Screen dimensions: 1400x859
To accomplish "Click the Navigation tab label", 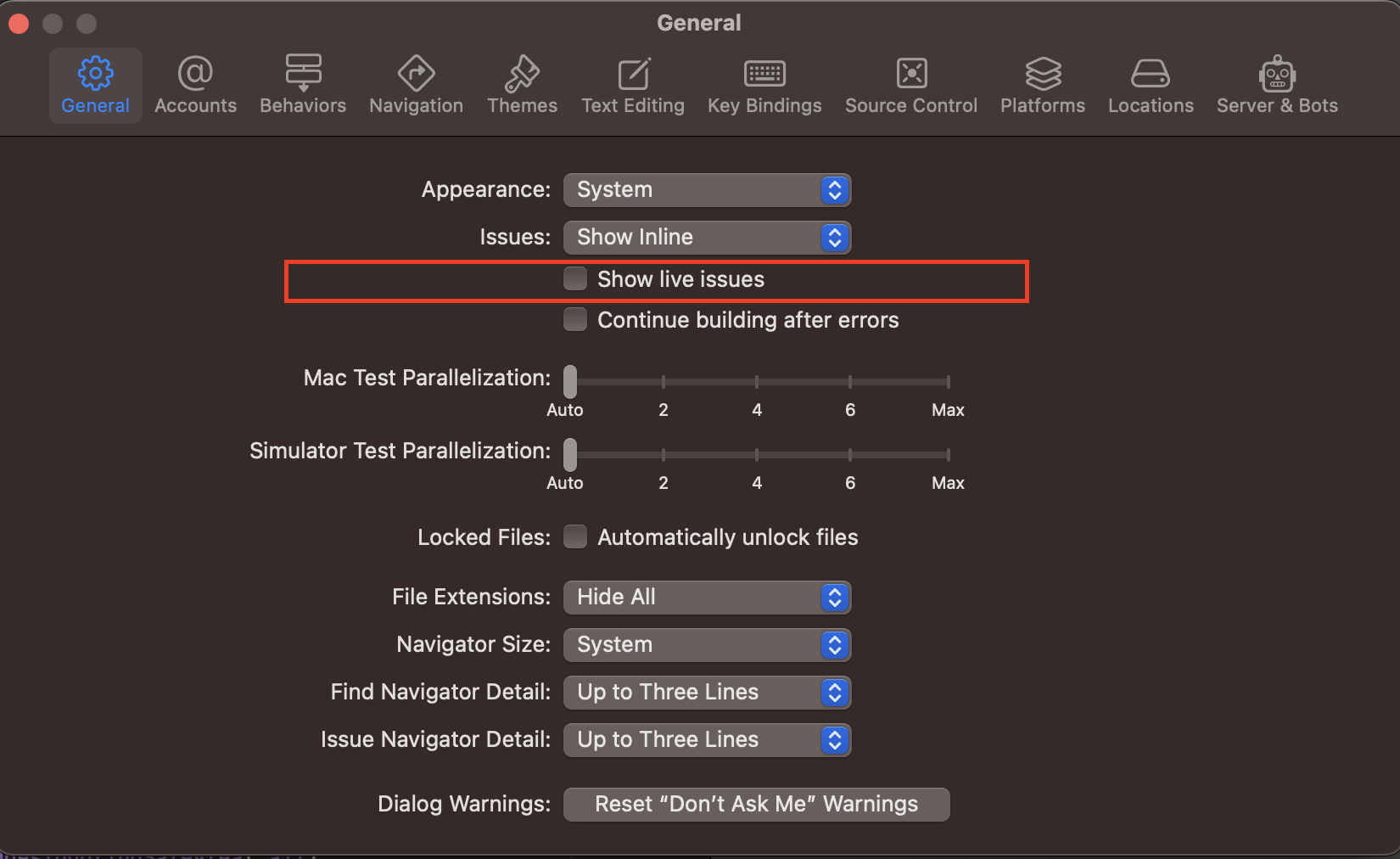I will point(416,105).
